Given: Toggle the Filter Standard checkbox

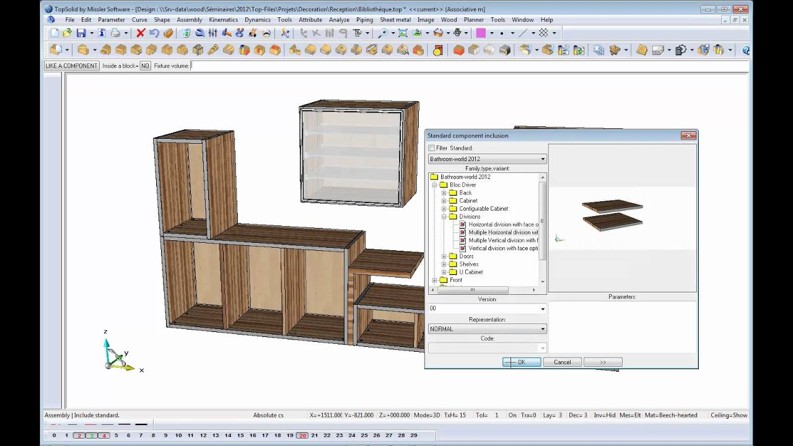Looking at the screenshot, I should (431, 148).
